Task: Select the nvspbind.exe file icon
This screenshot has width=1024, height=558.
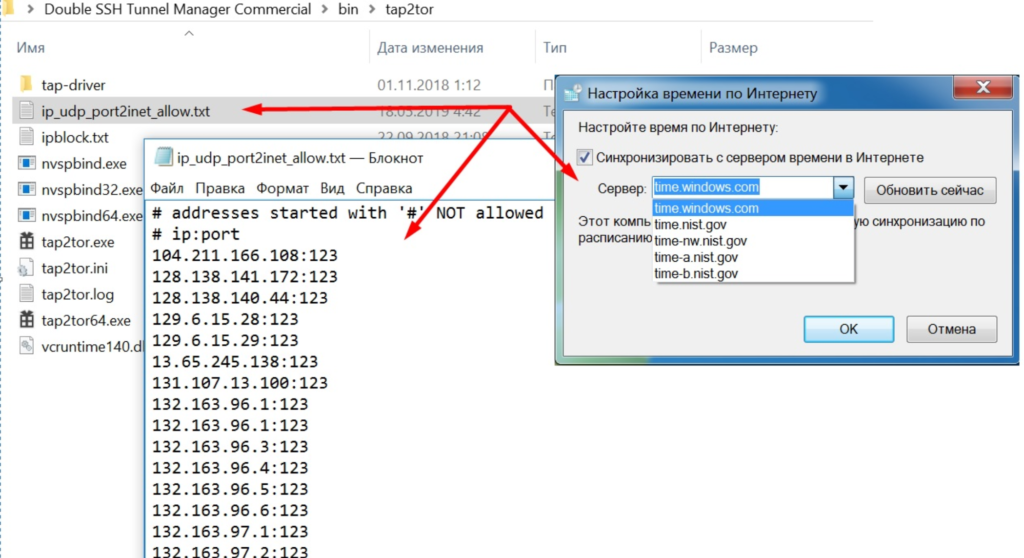Action: [x=26, y=163]
